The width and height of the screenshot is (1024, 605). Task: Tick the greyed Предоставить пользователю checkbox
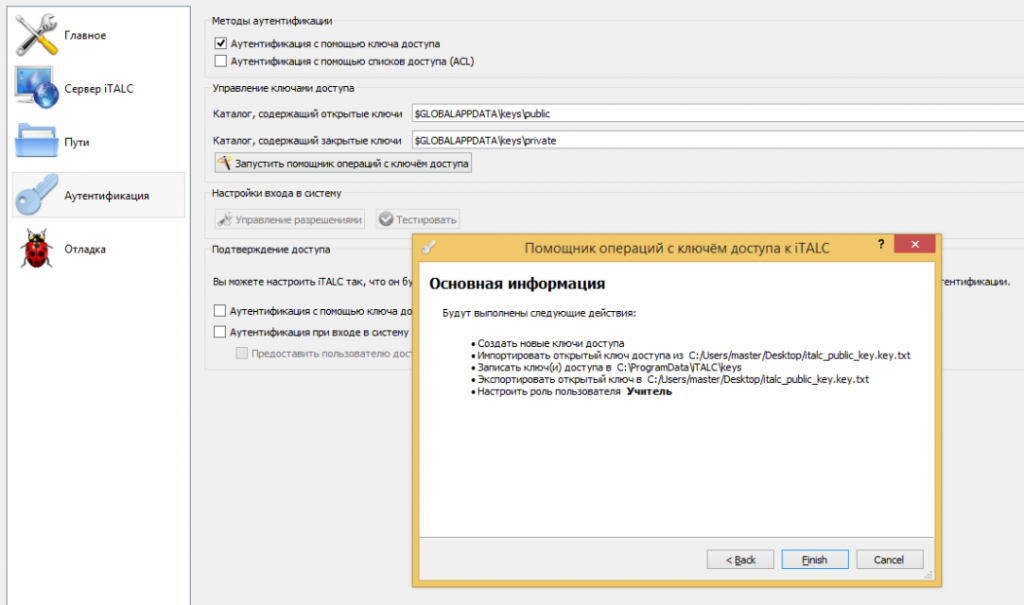242,353
